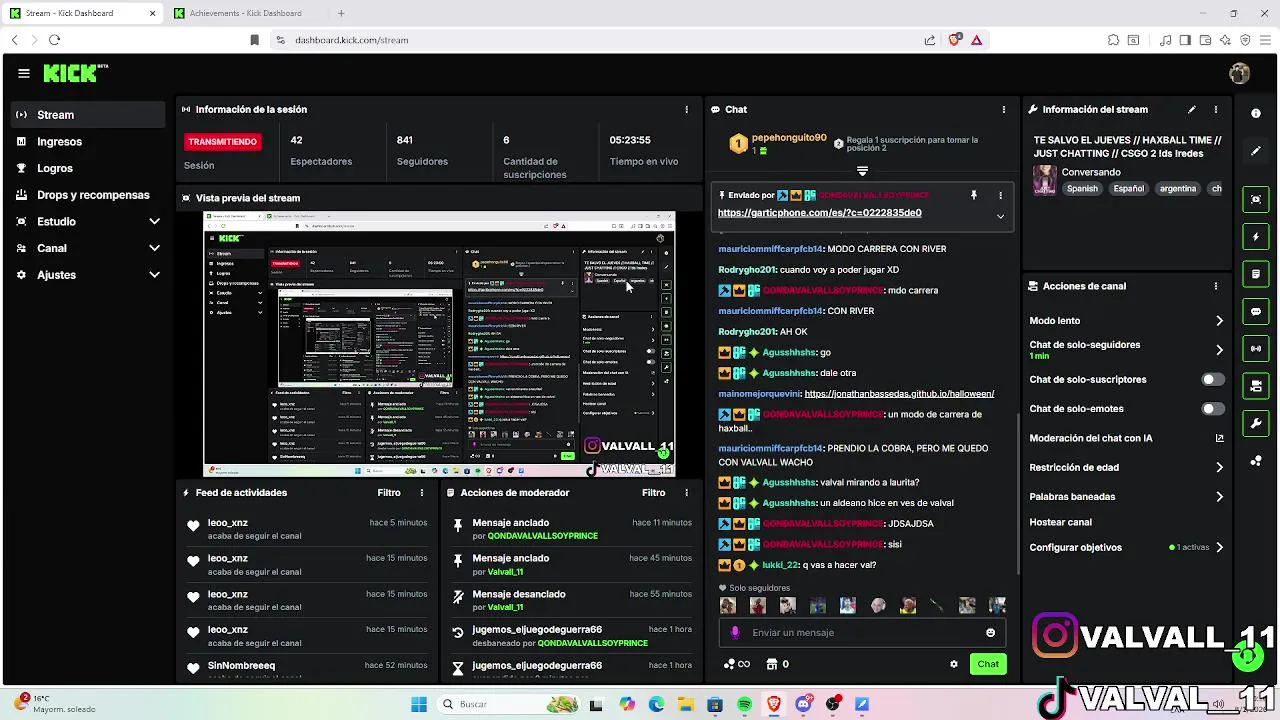Expand Configurar objetivos settings
Image resolution: width=1280 pixels, height=720 pixels.
pos(1219,547)
